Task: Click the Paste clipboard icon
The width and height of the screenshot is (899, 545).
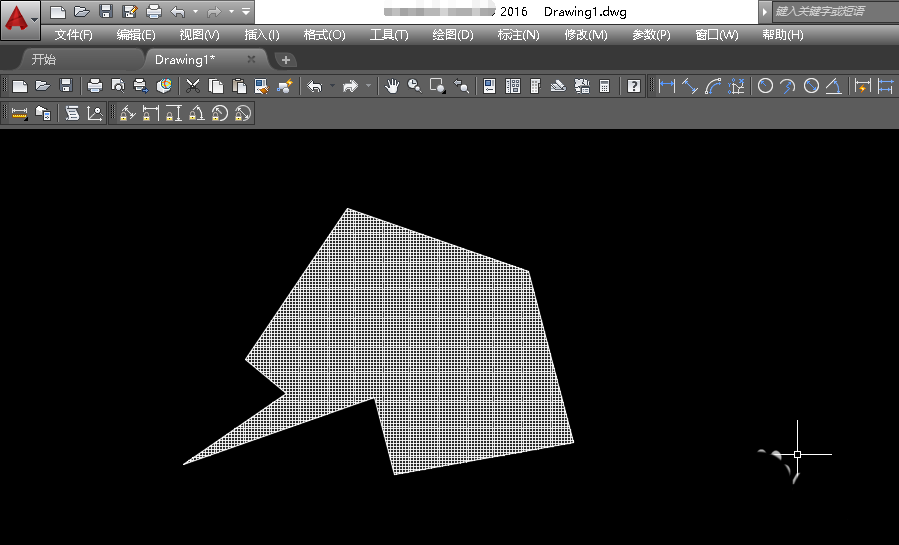Action: (x=239, y=86)
